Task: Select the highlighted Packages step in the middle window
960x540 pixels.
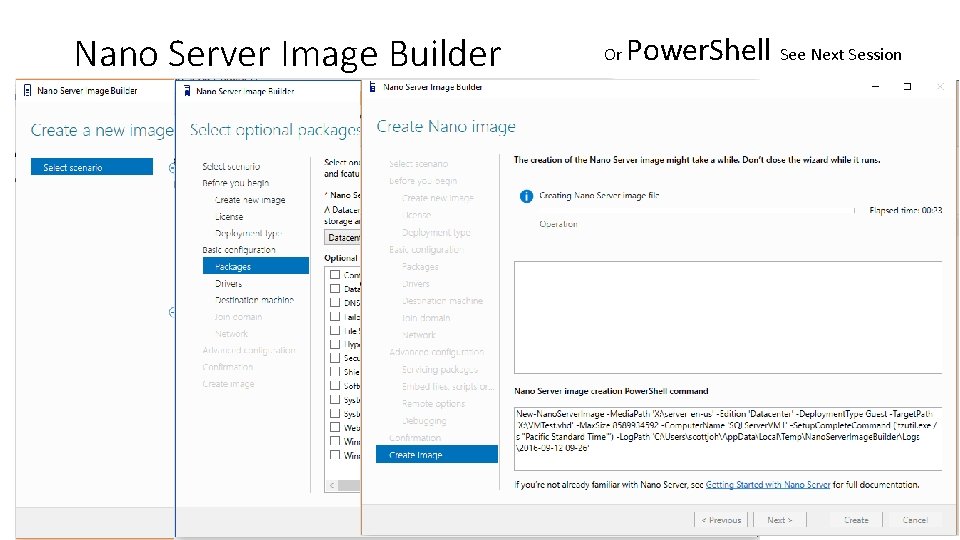Action: (x=256, y=266)
